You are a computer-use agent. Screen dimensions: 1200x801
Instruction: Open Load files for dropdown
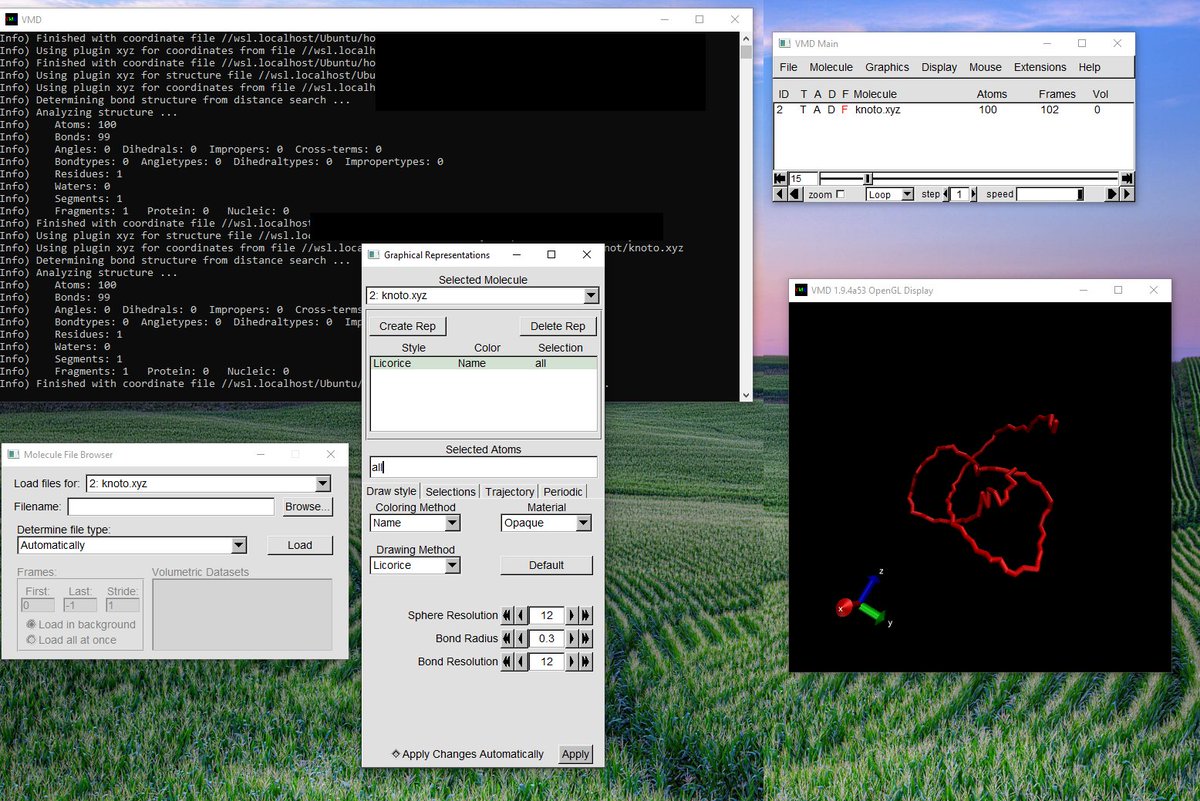[208, 483]
